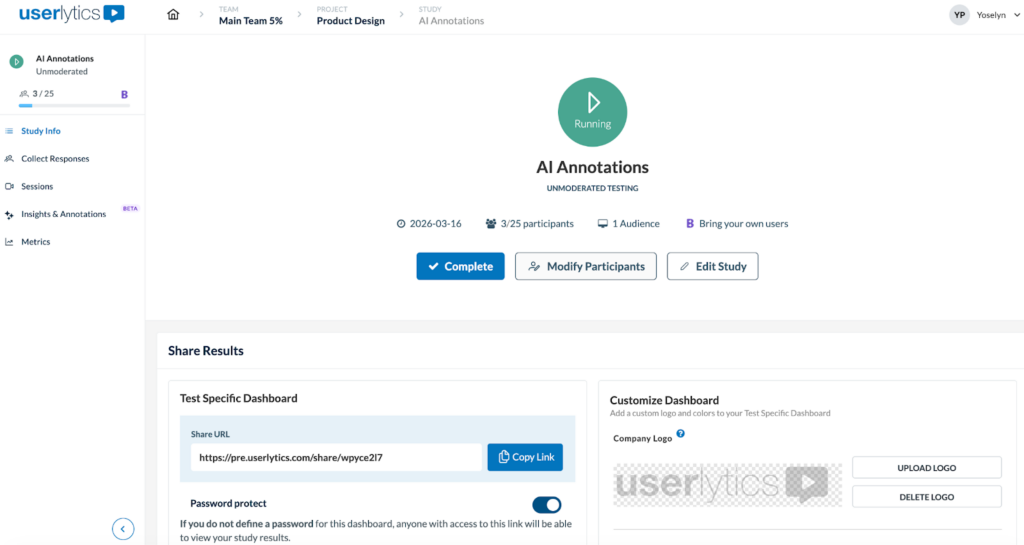Click the Share URL input field

(336, 458)
